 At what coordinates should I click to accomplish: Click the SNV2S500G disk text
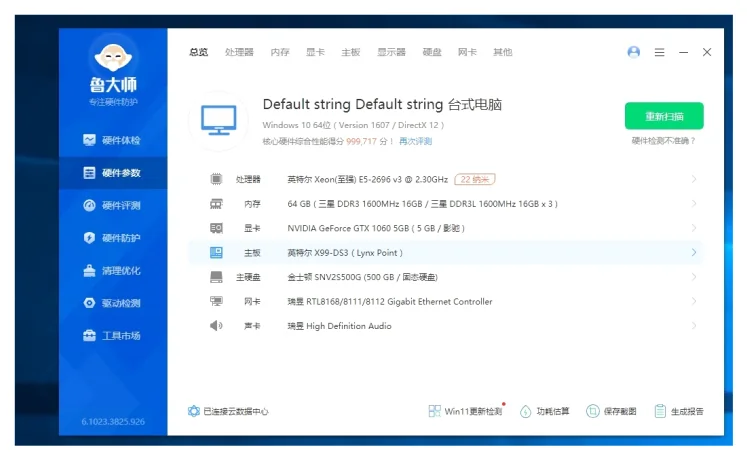[362, 277]
